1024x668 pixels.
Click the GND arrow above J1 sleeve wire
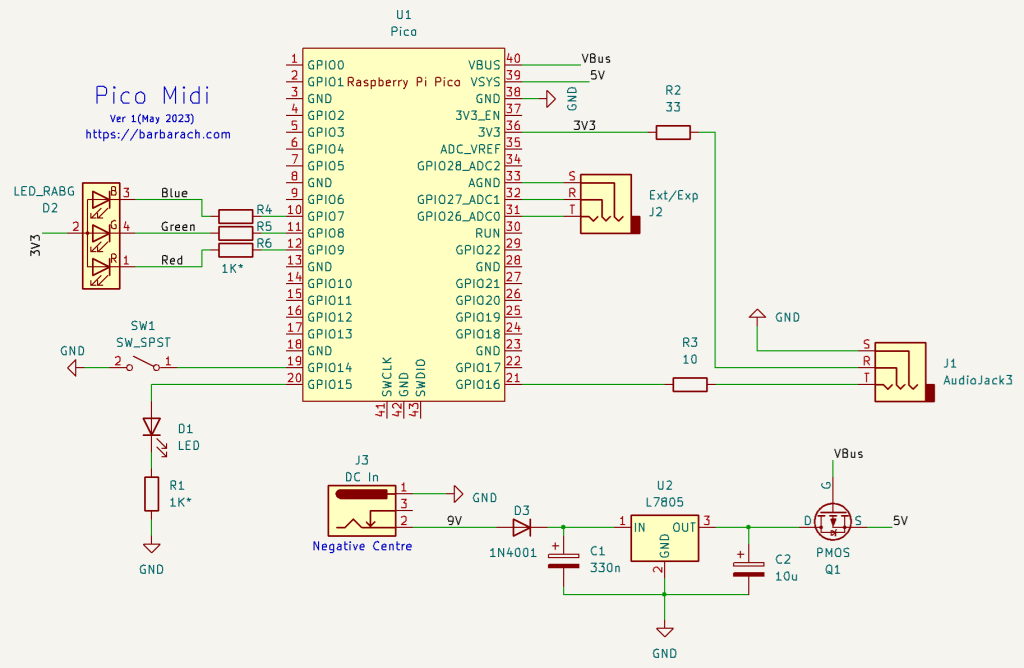(x=758, y=314)
